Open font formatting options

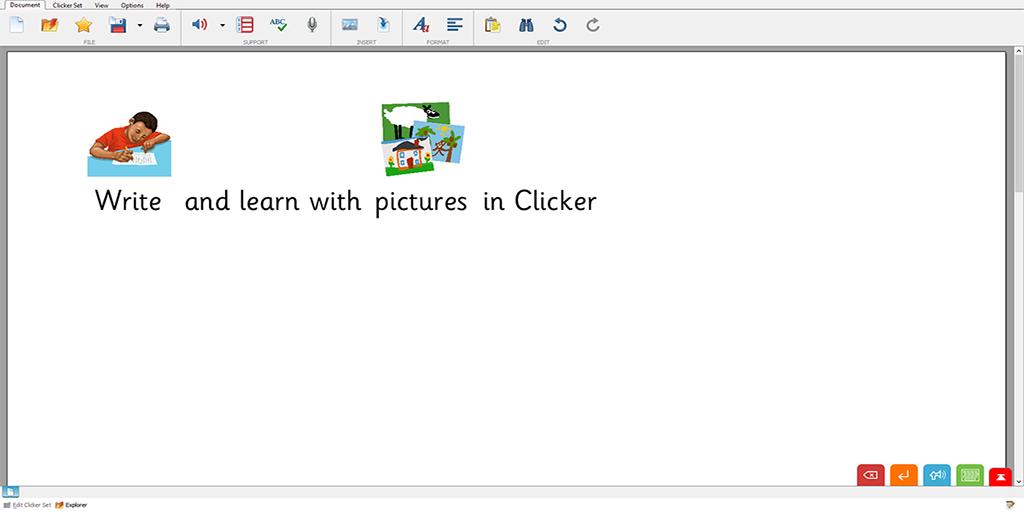pos(421,25)
